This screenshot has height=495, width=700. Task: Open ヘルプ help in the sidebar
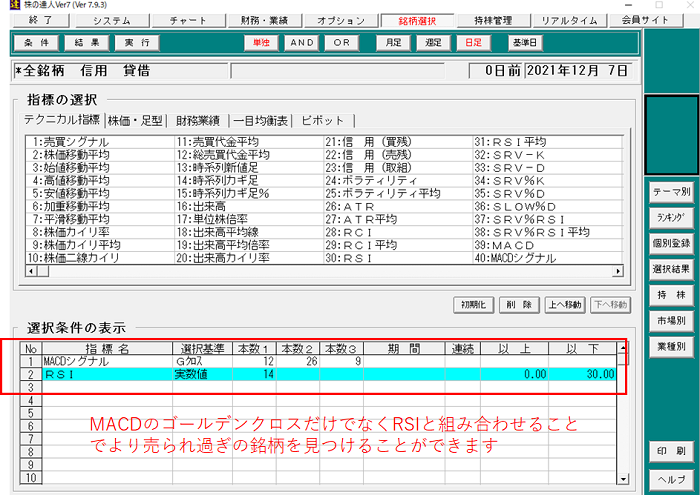(x=671, y=480)
